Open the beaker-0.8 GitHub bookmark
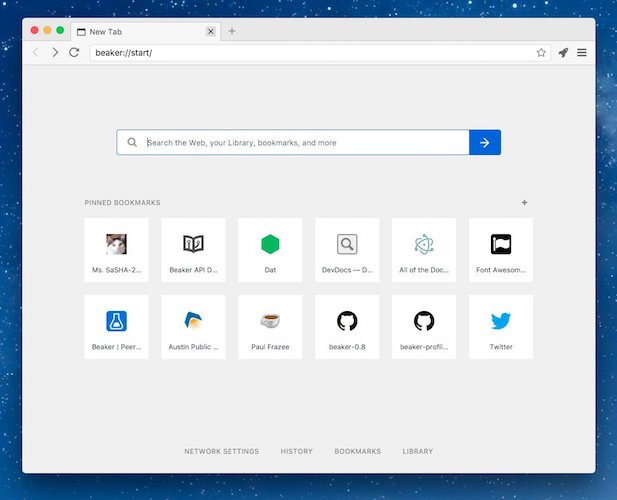Image resolution: width=617 pixels, height=500 pixels. pos(347,327)
